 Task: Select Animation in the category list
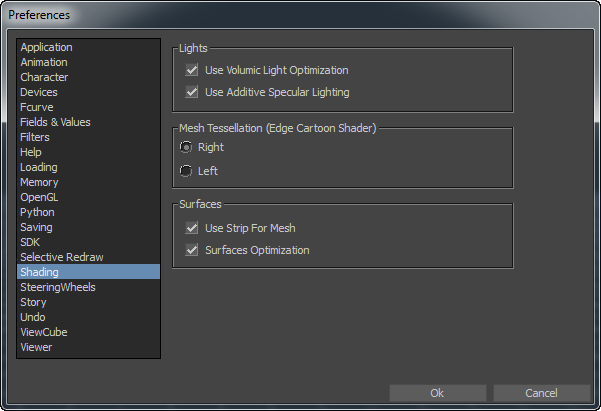(x=44, y=62)
